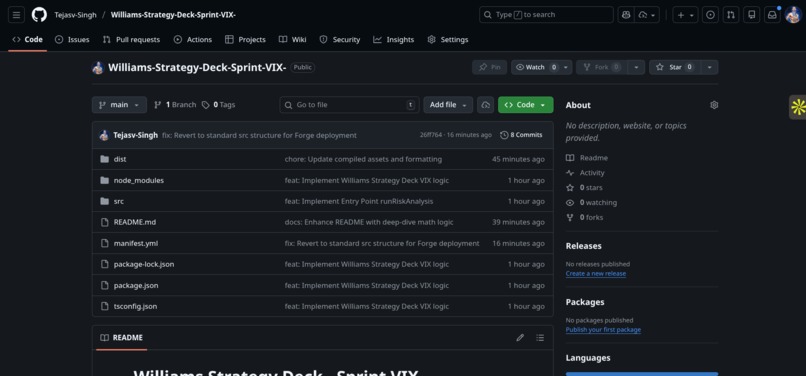Open README.md file

[x=135, y=222]
